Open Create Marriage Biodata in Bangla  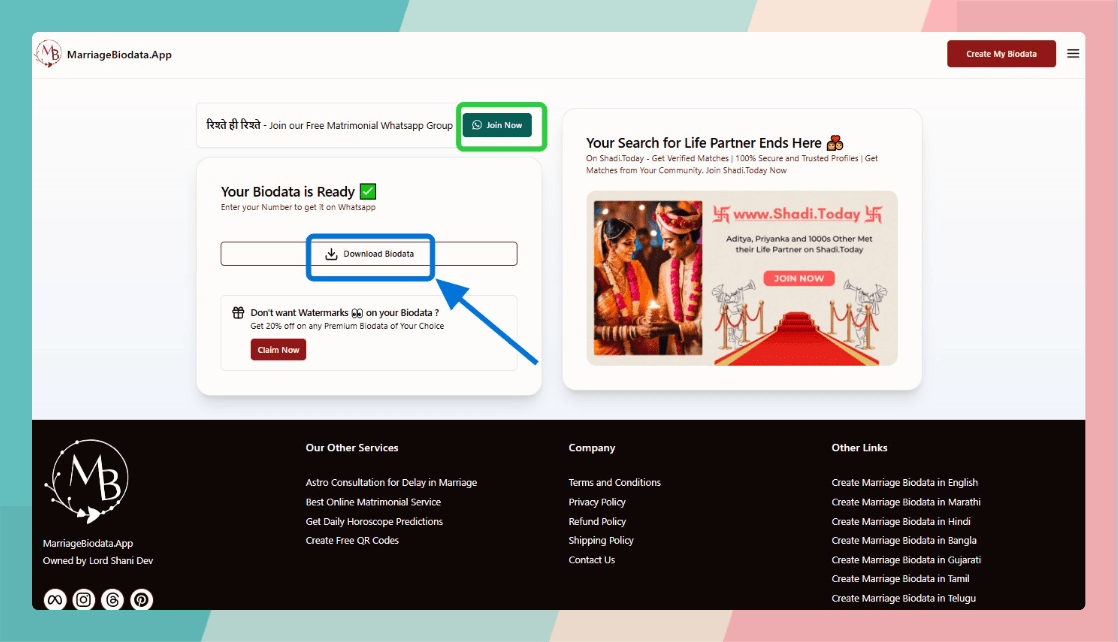tap(904, 540)
